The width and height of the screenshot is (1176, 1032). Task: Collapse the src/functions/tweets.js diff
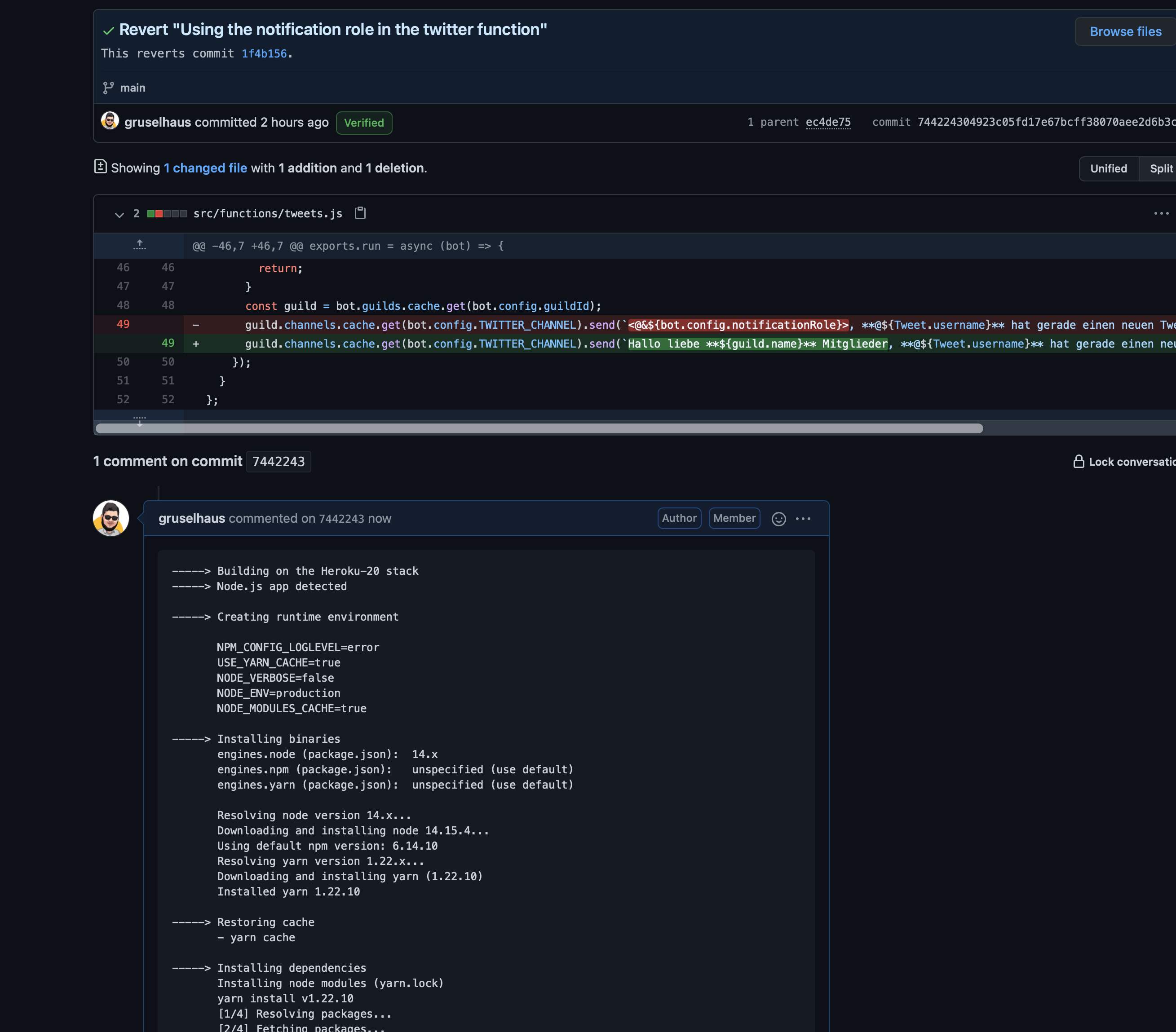119,215
